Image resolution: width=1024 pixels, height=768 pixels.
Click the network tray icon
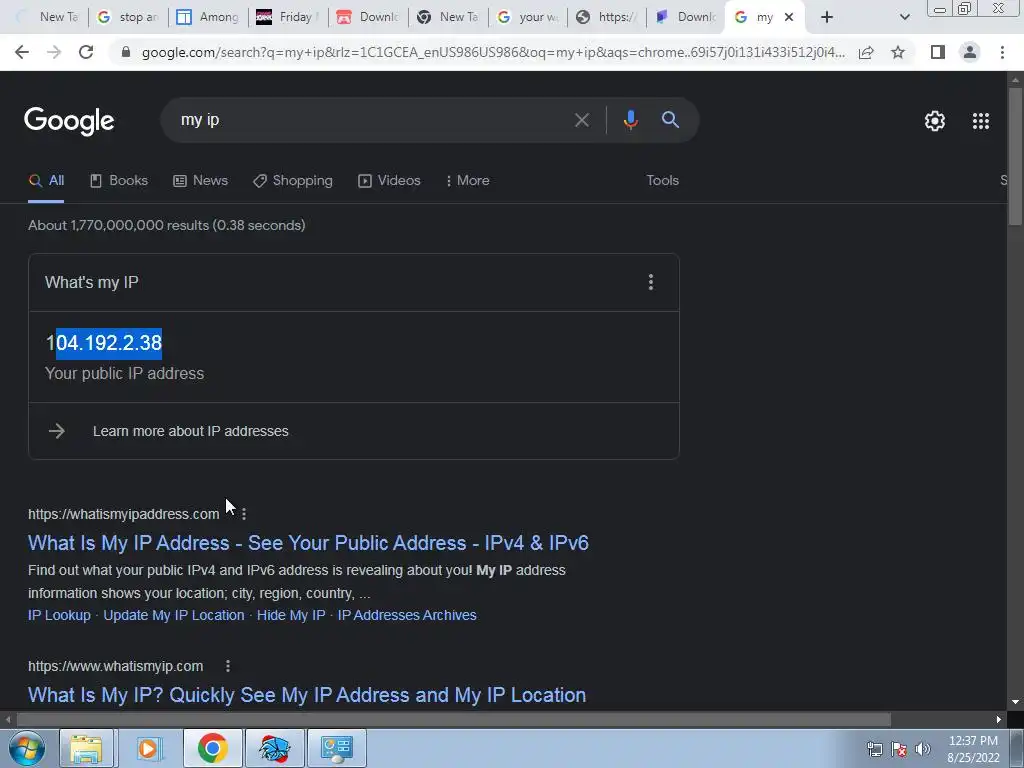tap(874, 749)
